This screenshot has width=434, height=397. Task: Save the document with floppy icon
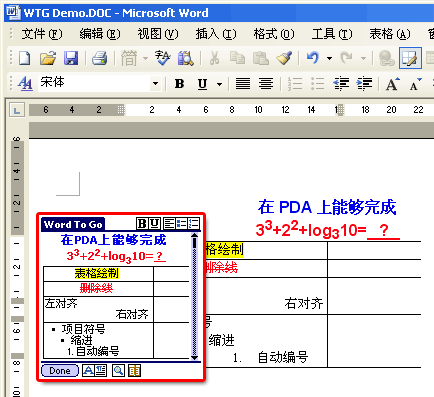tap(71, 58)
